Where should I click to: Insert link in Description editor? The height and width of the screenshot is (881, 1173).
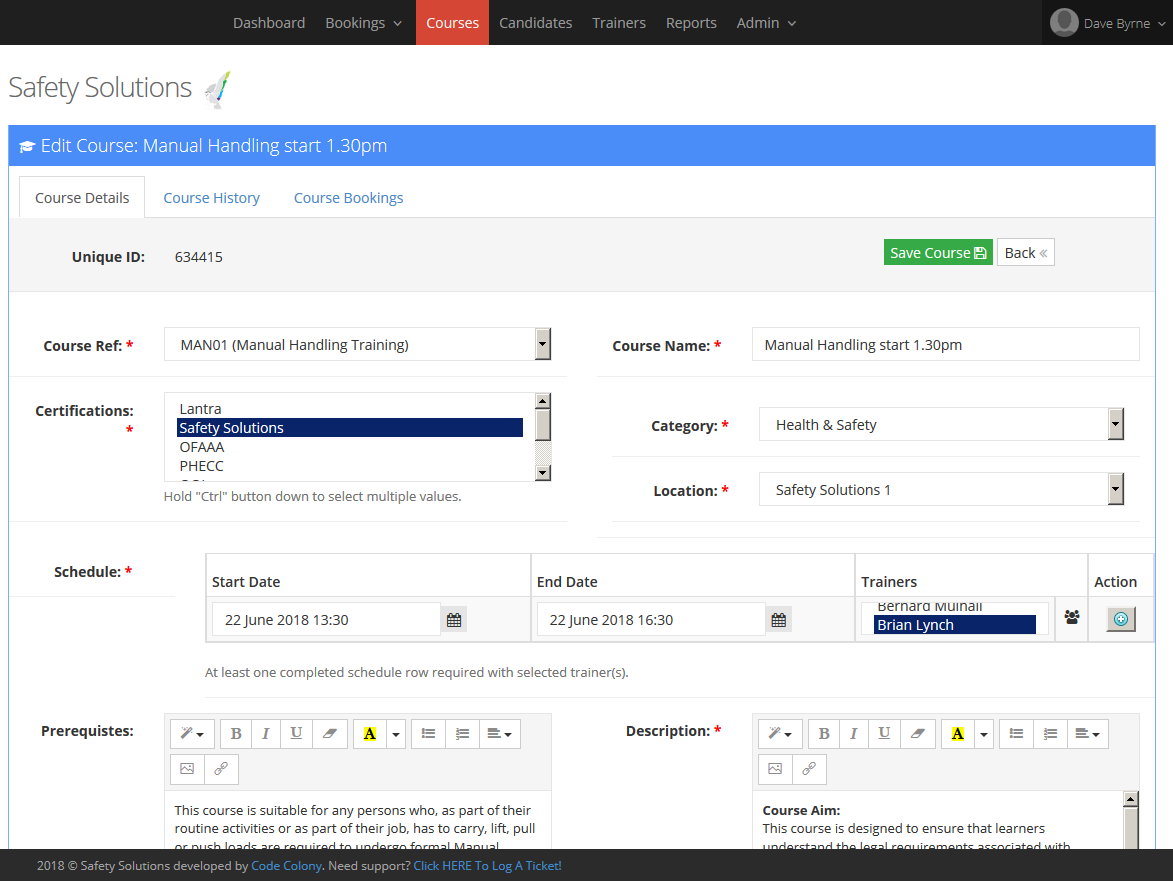point(809,769)
